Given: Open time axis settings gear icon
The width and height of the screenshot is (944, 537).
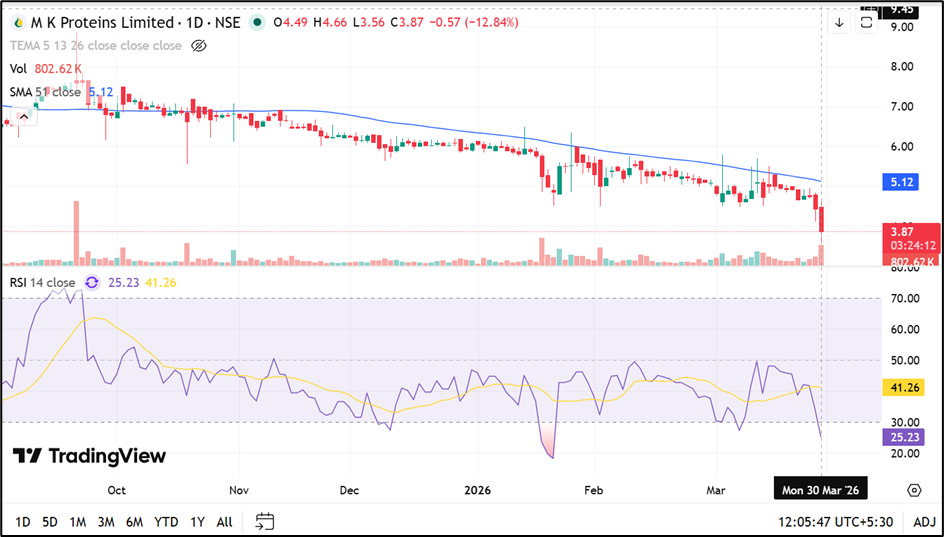Looking at the screenshot, I should click(914, 489).
